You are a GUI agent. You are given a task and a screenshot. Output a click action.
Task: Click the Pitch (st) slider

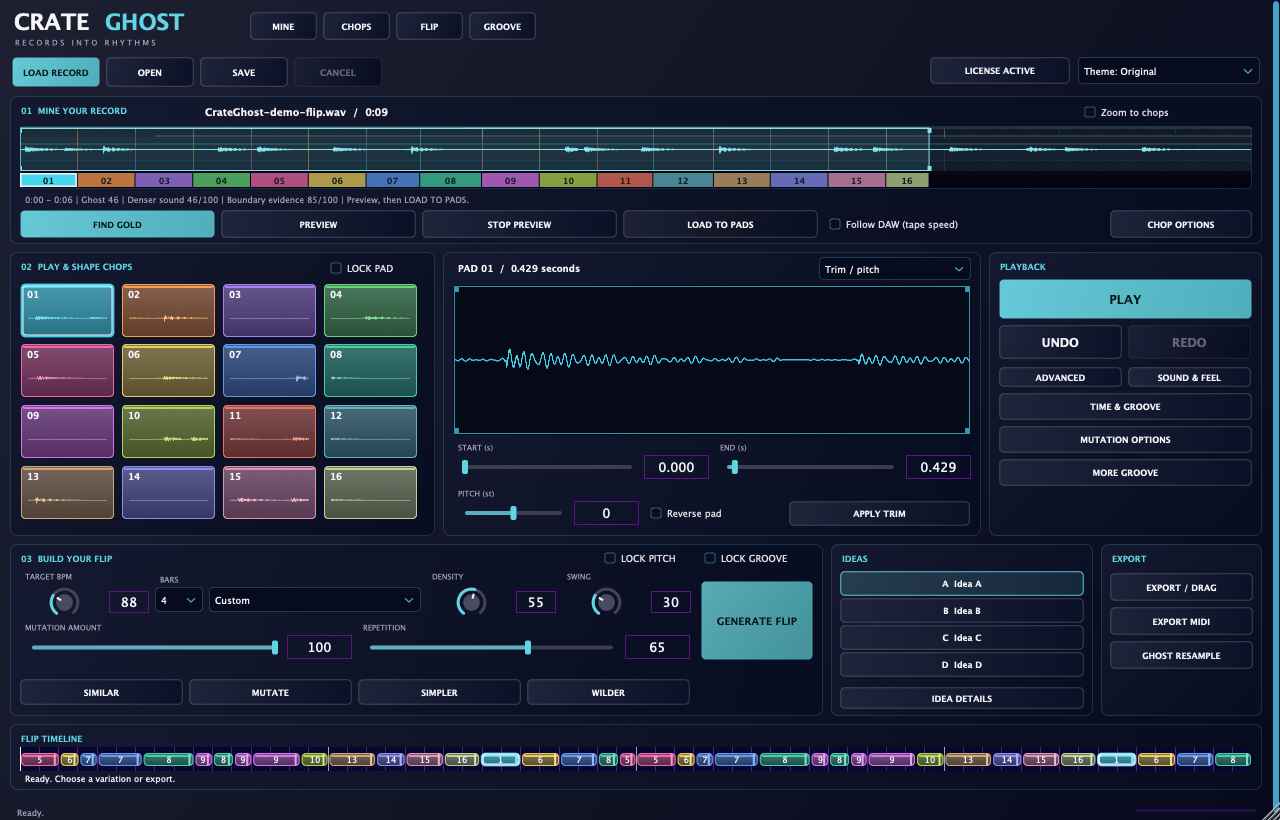[513, 513]
